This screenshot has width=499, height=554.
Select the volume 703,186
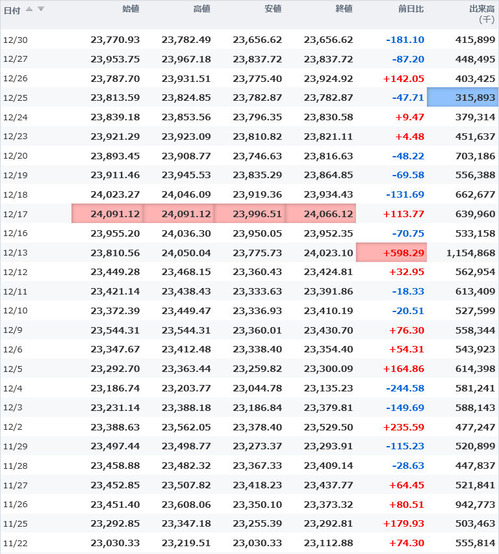pos(475,156)
